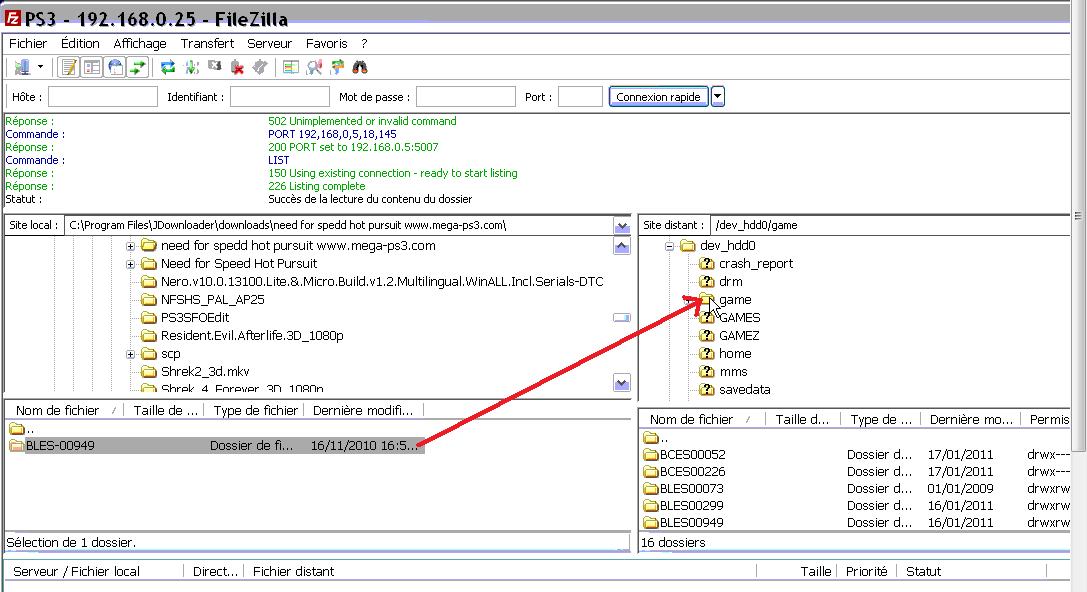Select the Shrek2_3d.mkv folder in tree
The image size is (1087, 592).
tap(205, 372)
